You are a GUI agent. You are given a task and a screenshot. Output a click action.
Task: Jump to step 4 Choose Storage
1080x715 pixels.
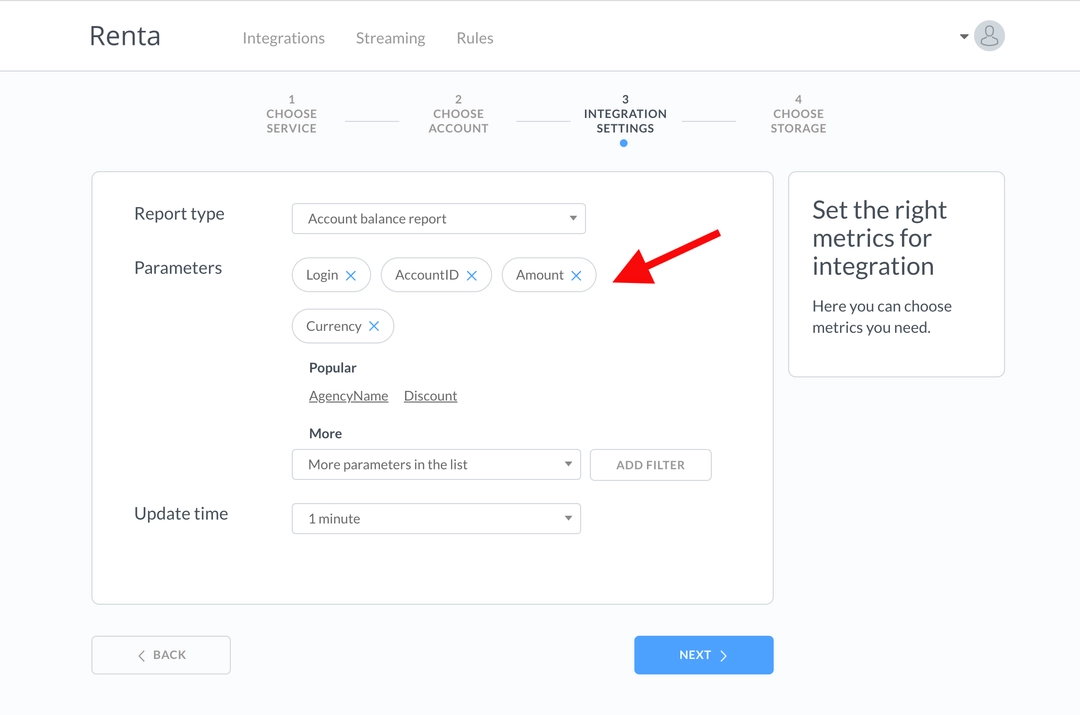coord(798,114)
